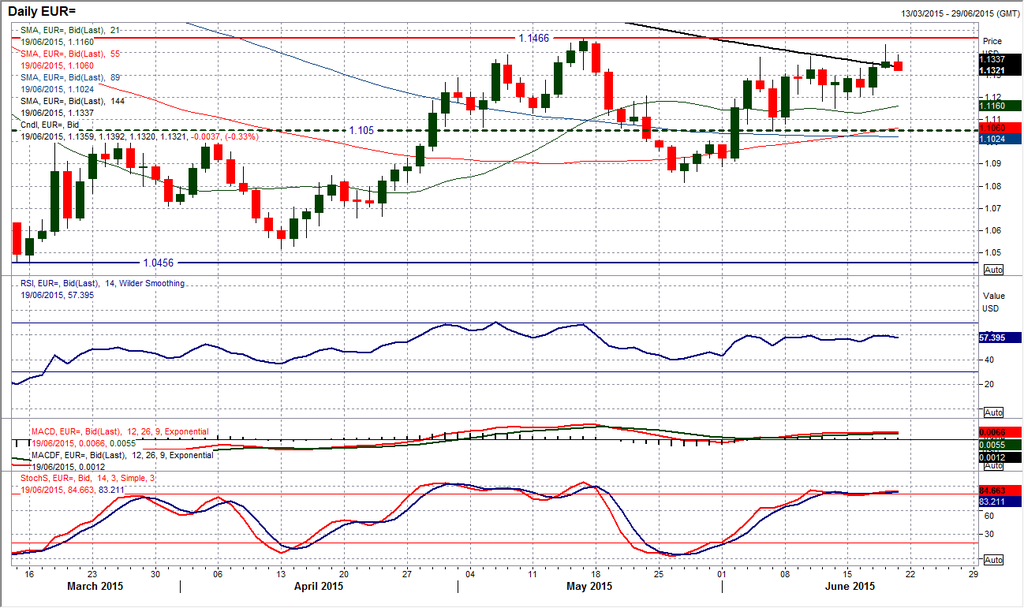Image resolution: width=1024 pixels, height=608 pixels.
Task: Click the 60 level on the Stochastic axis
Action: click(989, 516)
